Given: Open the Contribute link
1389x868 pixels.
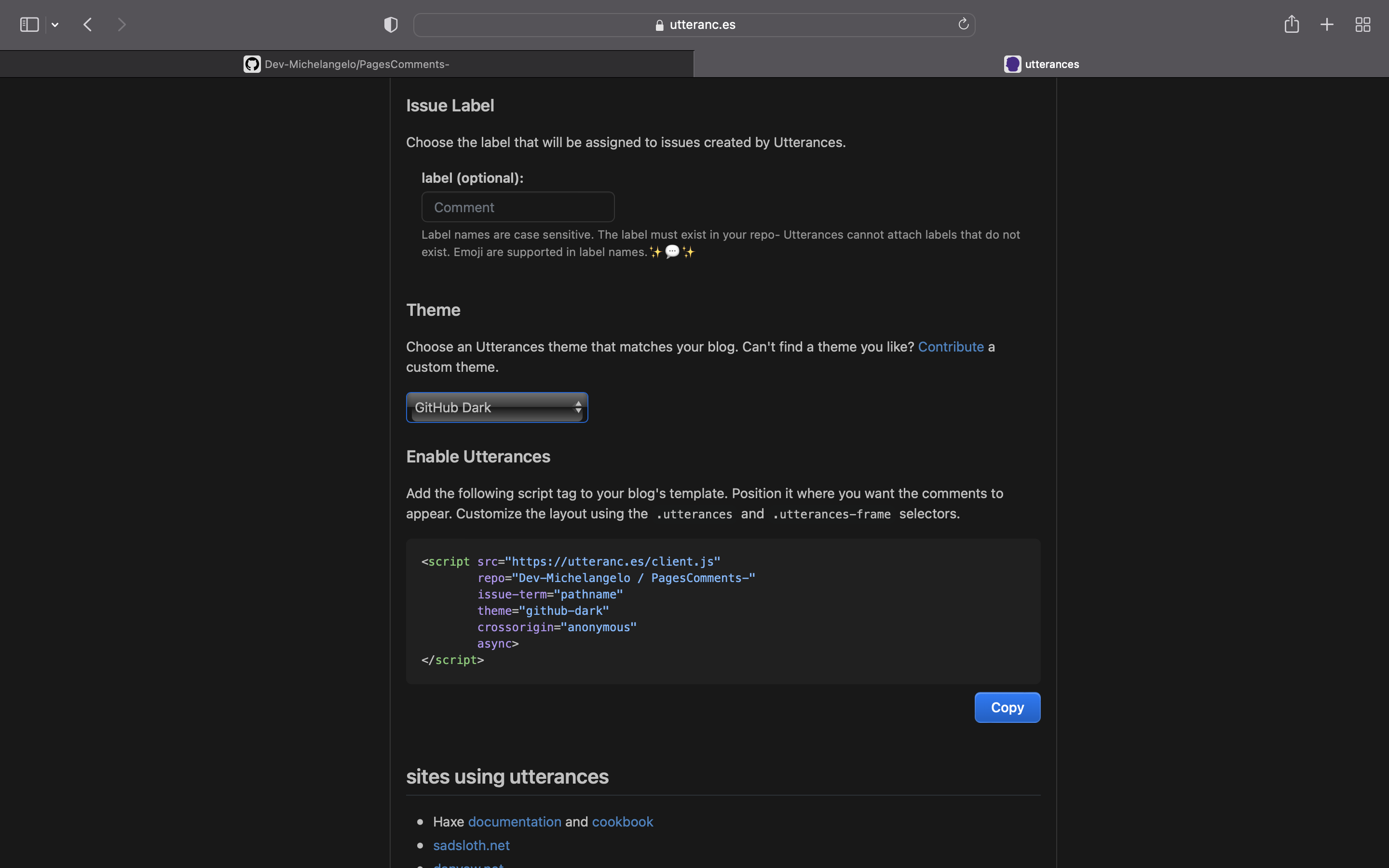Looking at the screenshot, I should (950, 346).
